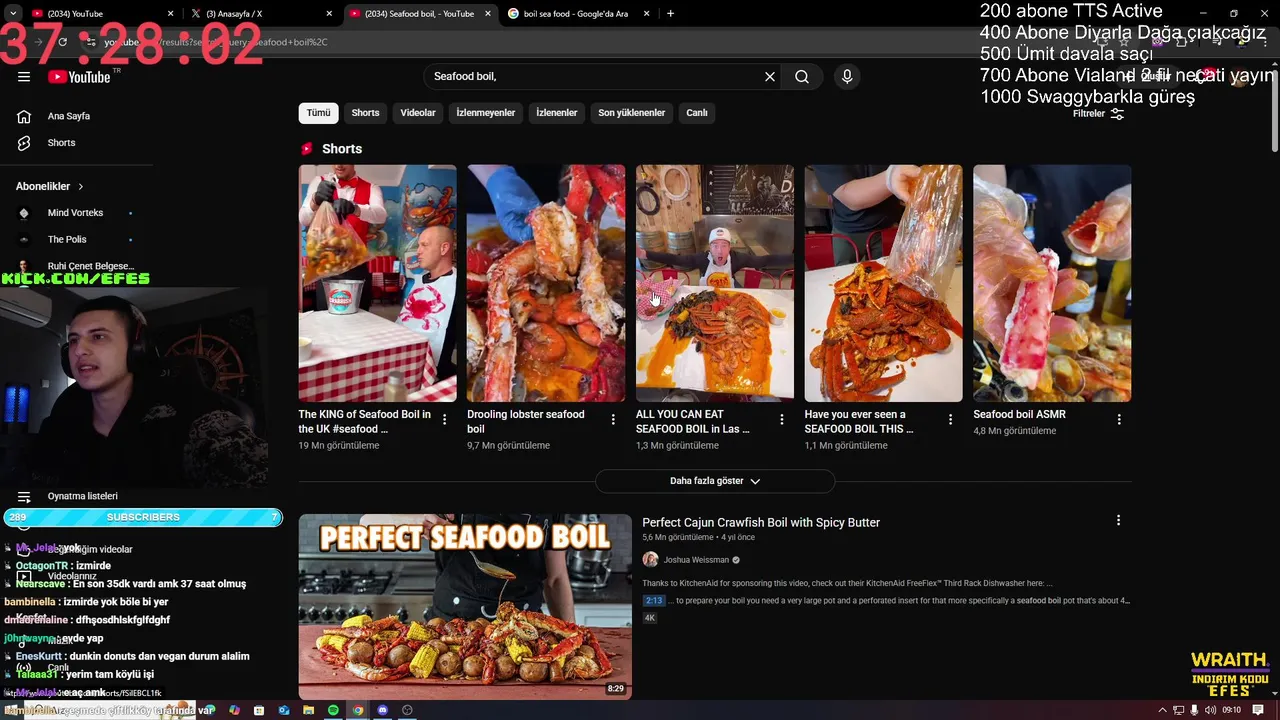Viewport: 1280px width, 720px height.
Task: Click the 4K quality badge
Action: [x=649, y=618]
